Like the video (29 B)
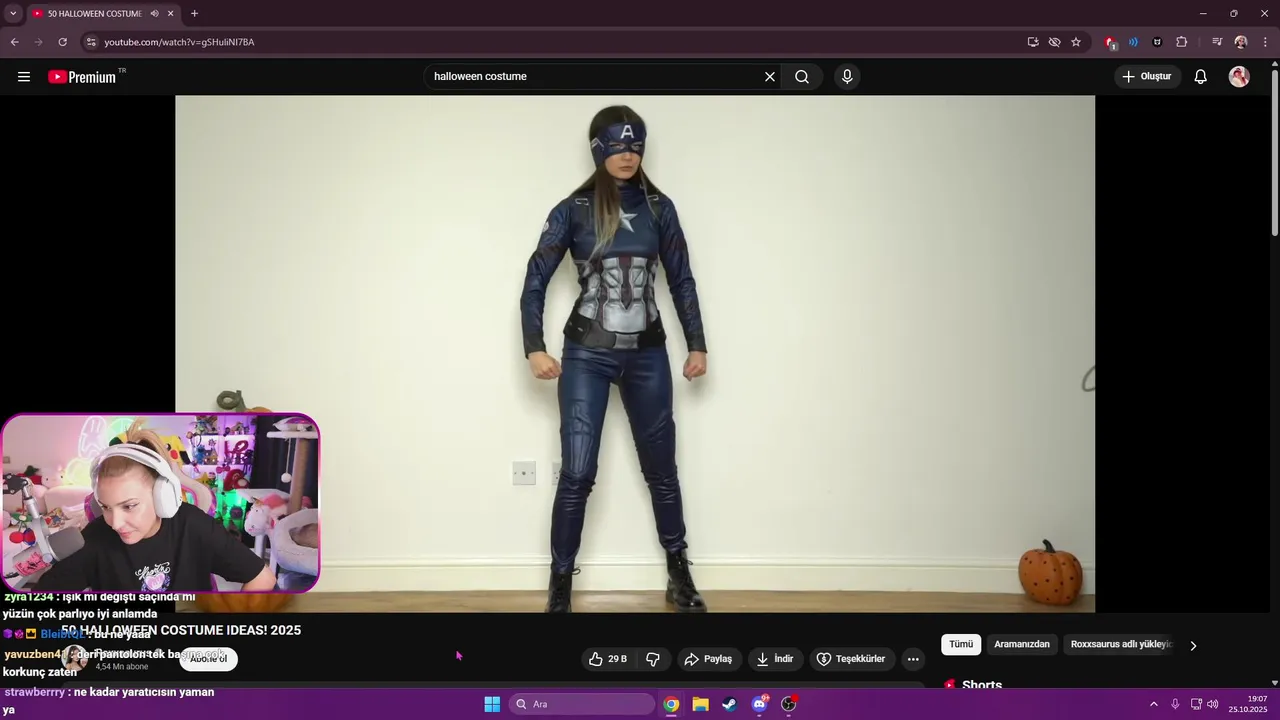Image resolution: width=1280 pixels, height=720 pixels. (x=608, y=659)
